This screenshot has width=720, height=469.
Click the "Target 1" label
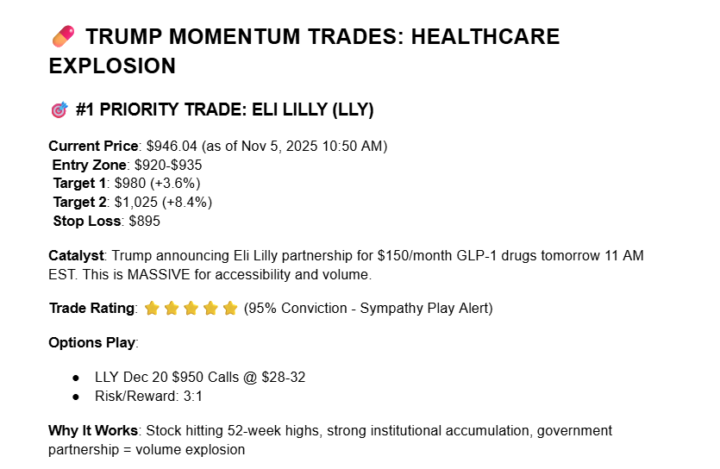(x=81, y=183)
